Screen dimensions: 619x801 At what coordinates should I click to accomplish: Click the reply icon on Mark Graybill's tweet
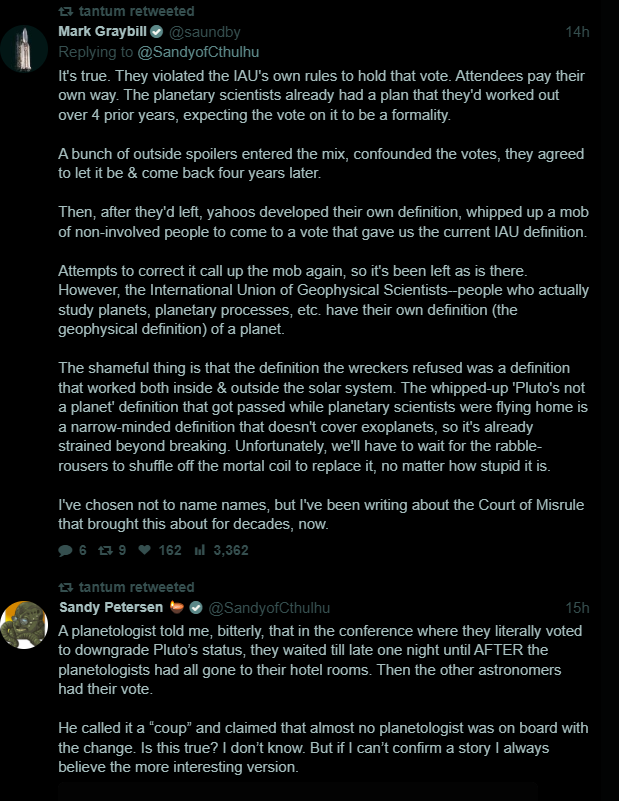click(x=66, y=550)
